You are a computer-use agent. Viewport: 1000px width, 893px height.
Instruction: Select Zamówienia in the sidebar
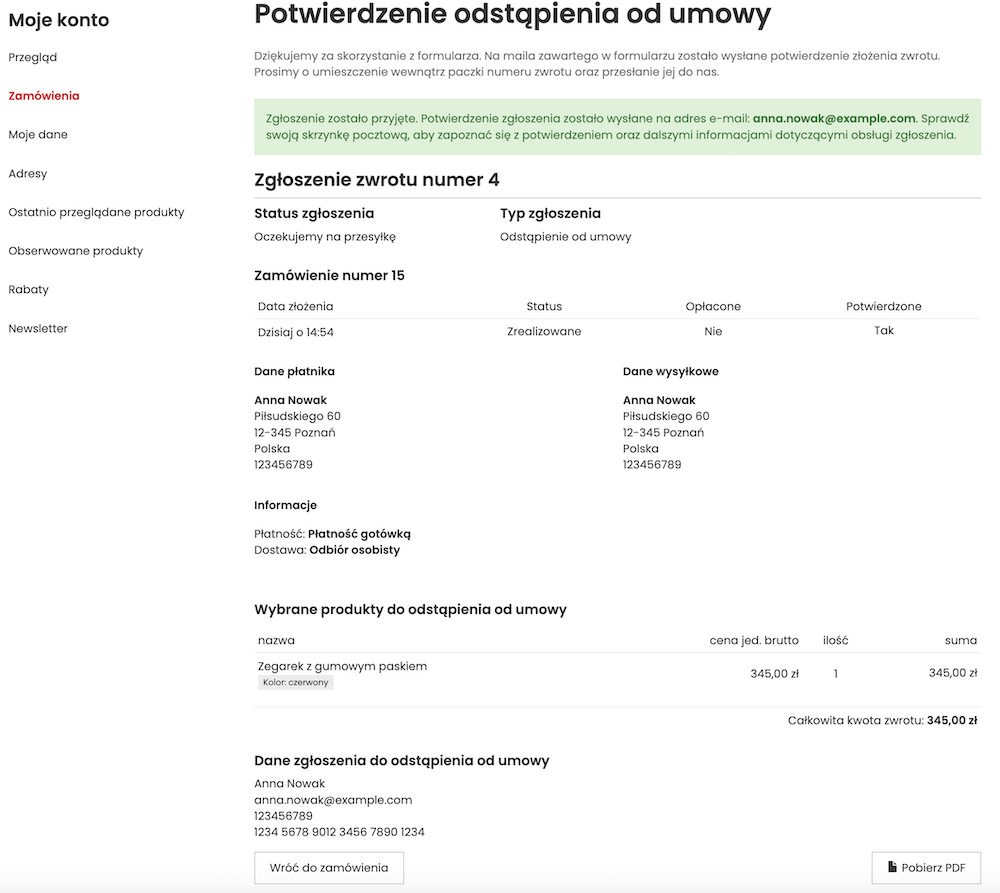click(x=44, y=96)
